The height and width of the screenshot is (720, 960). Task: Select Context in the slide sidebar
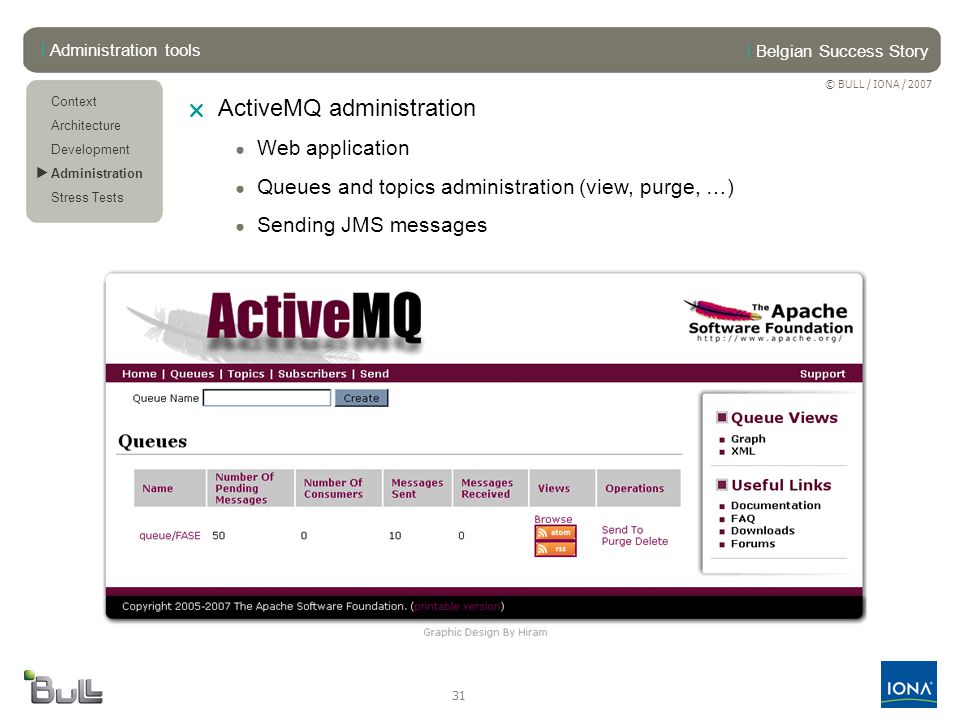coord(73,101)
